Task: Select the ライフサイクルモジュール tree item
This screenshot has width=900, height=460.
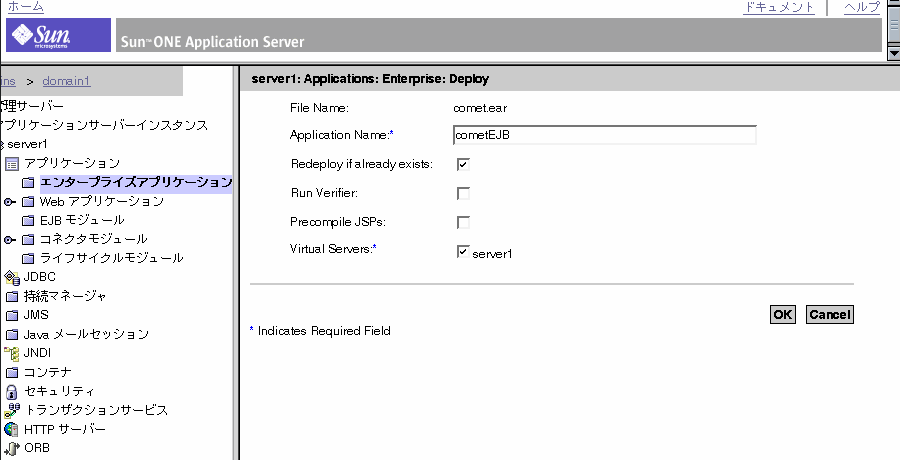Action: pos(112,258)
